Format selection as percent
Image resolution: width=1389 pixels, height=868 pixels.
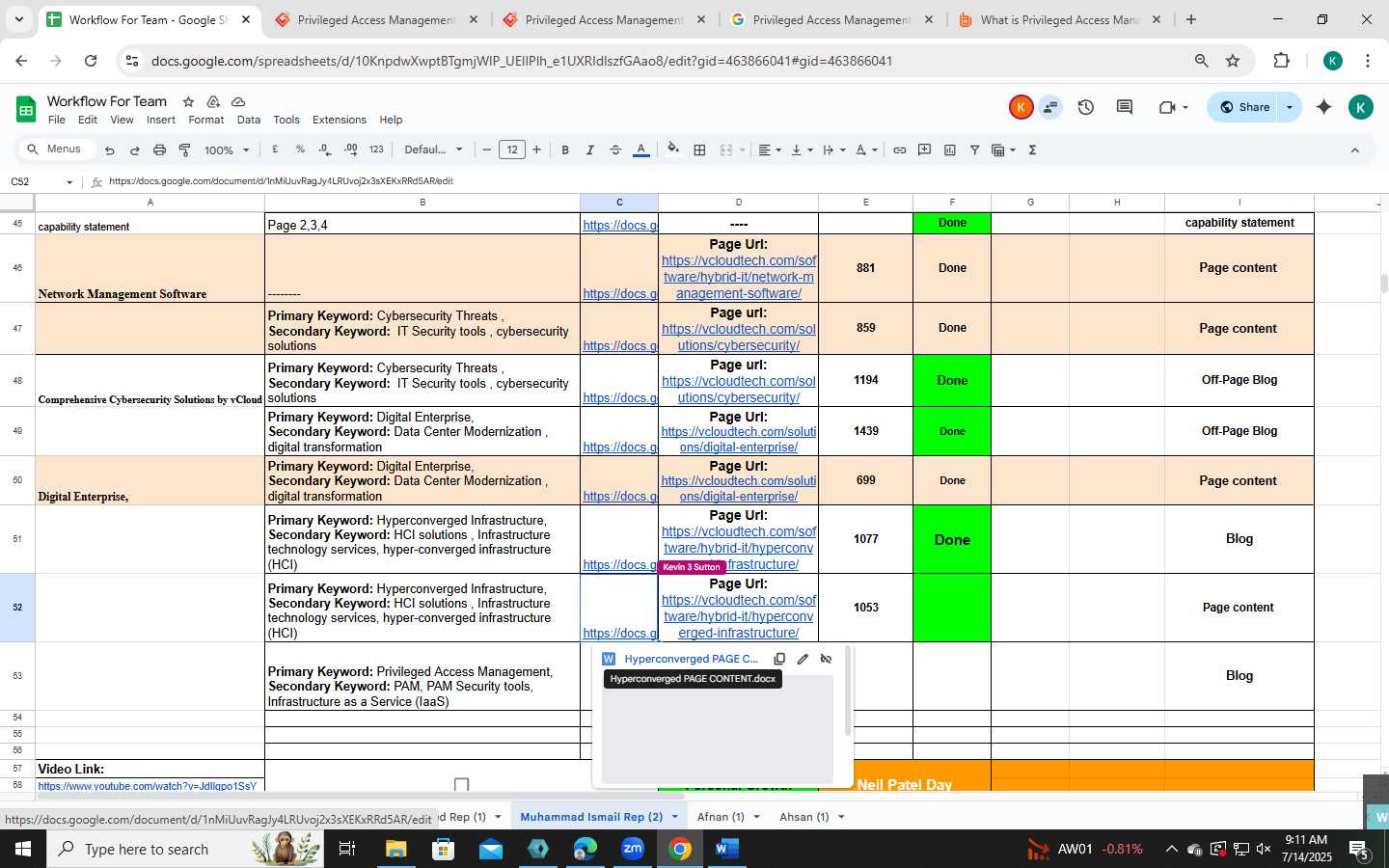pyautogui.click(x=300, y=149)
